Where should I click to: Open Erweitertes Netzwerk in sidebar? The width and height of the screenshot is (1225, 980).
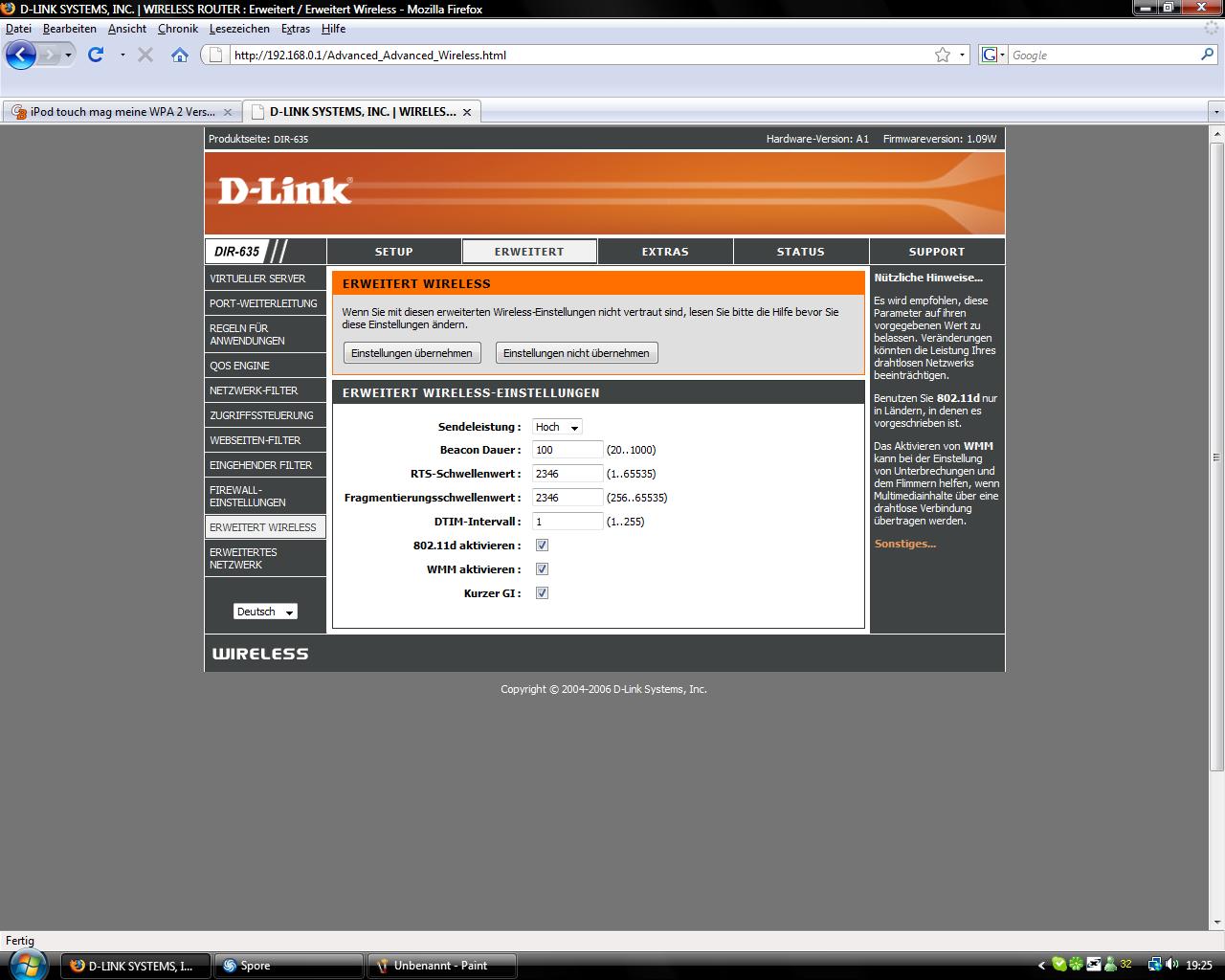(265, 558)
